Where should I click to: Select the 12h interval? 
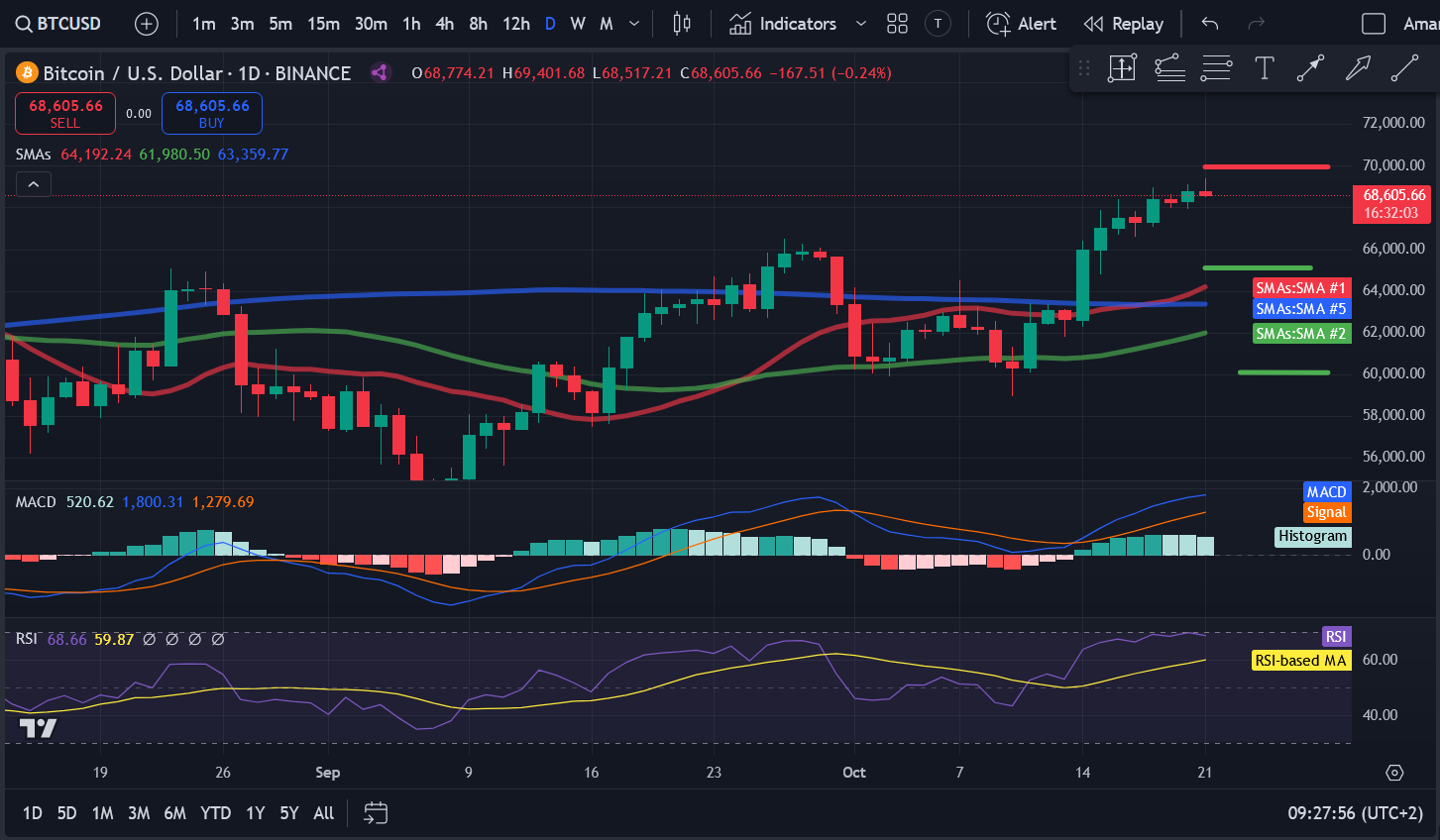click(516, 24)
